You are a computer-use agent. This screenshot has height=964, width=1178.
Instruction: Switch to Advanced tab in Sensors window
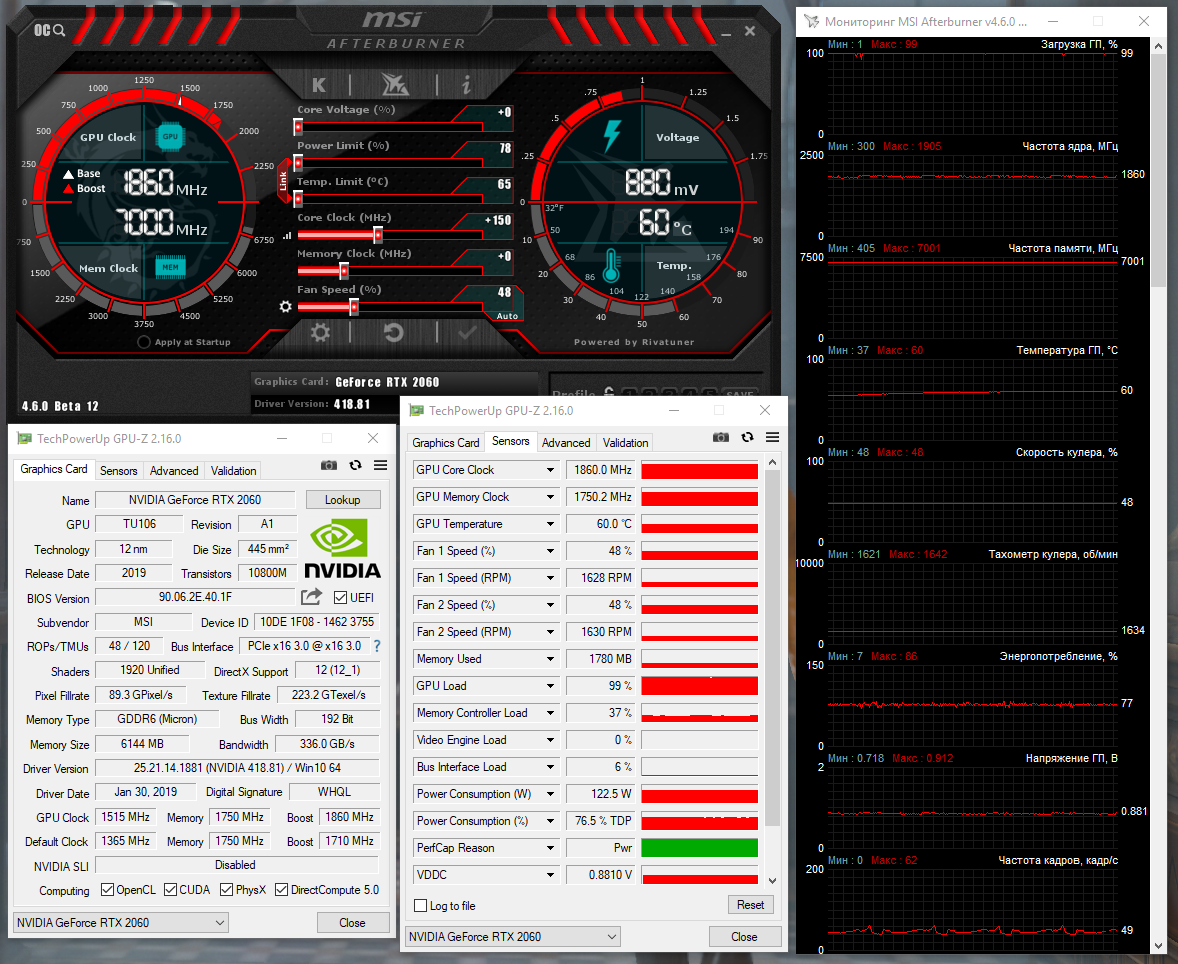click(566, 442)
